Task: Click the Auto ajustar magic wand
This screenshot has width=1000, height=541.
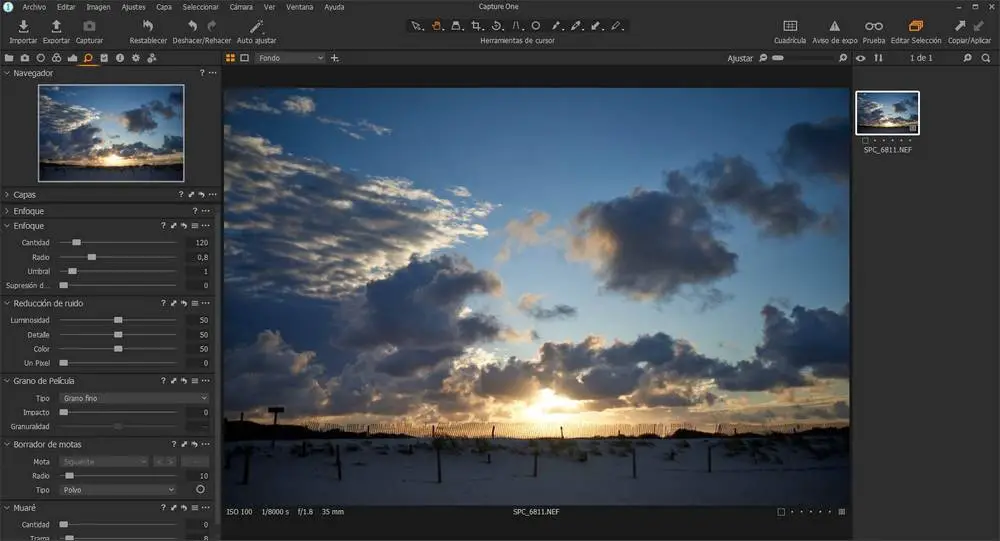Action: pyautogui.click(x=256, y=26)
